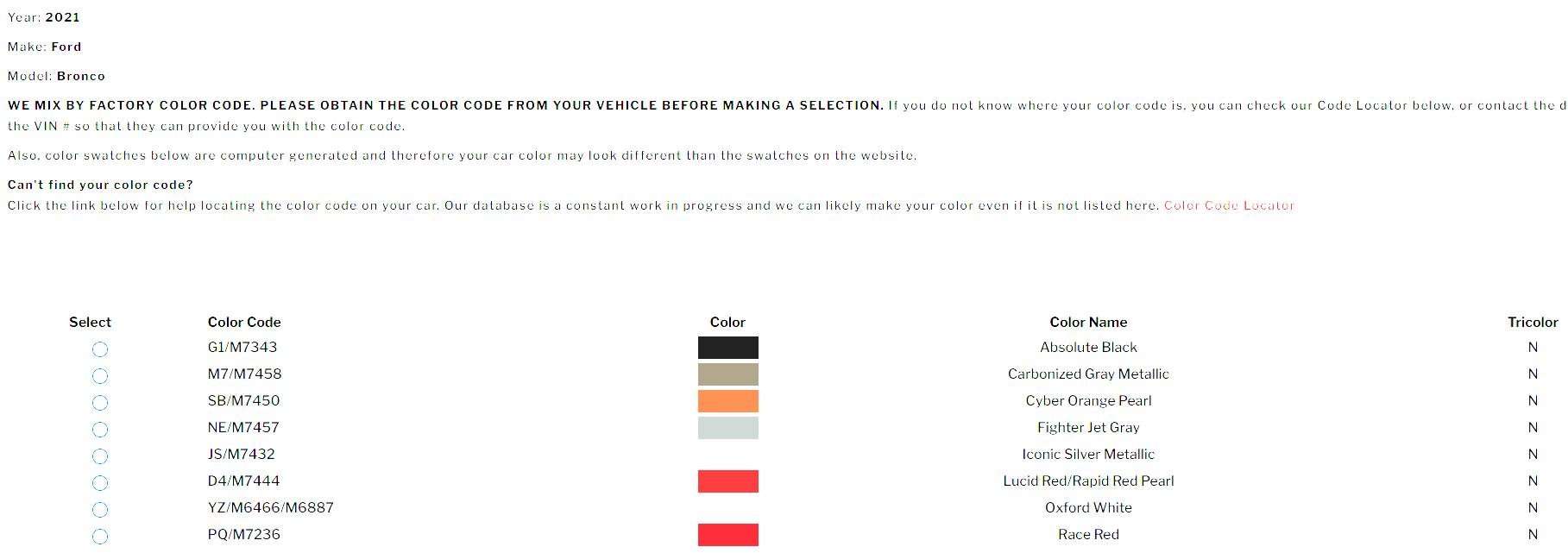Click the Race Red color swatch

tap(727, 534)
